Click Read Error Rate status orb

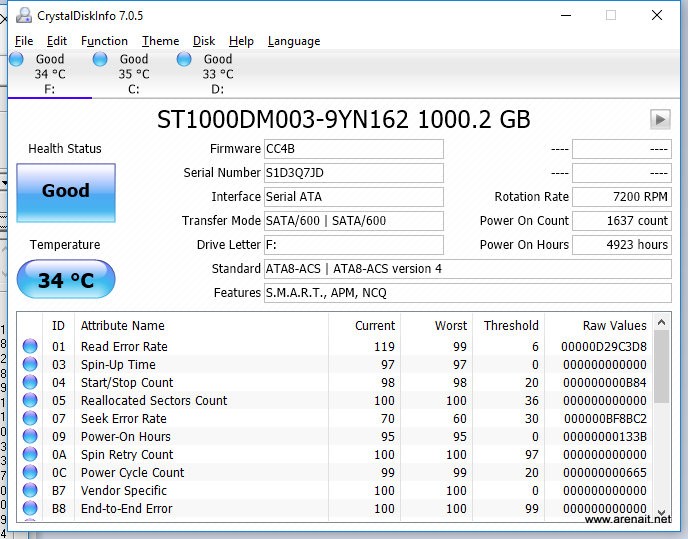click(30, 347)
